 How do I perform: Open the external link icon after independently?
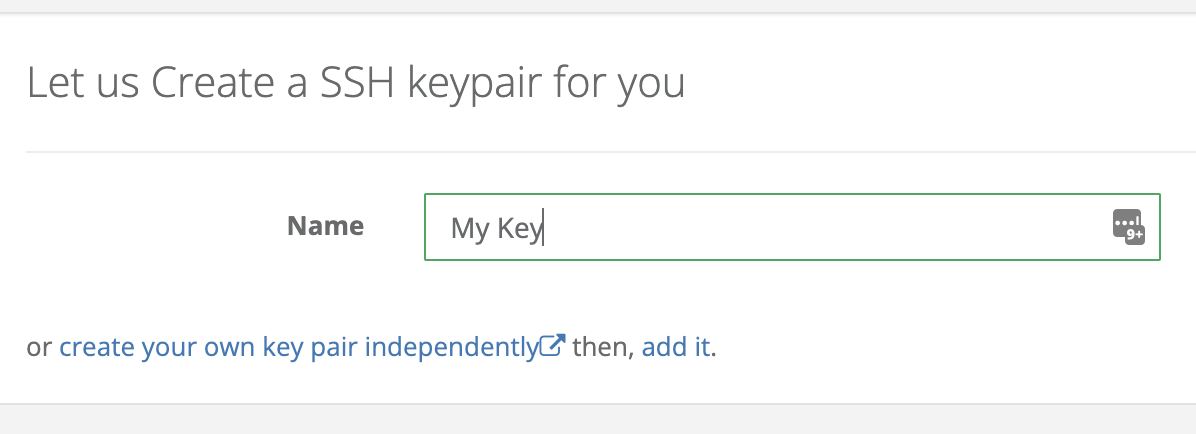pyautogui.click(x=553, y=346)
